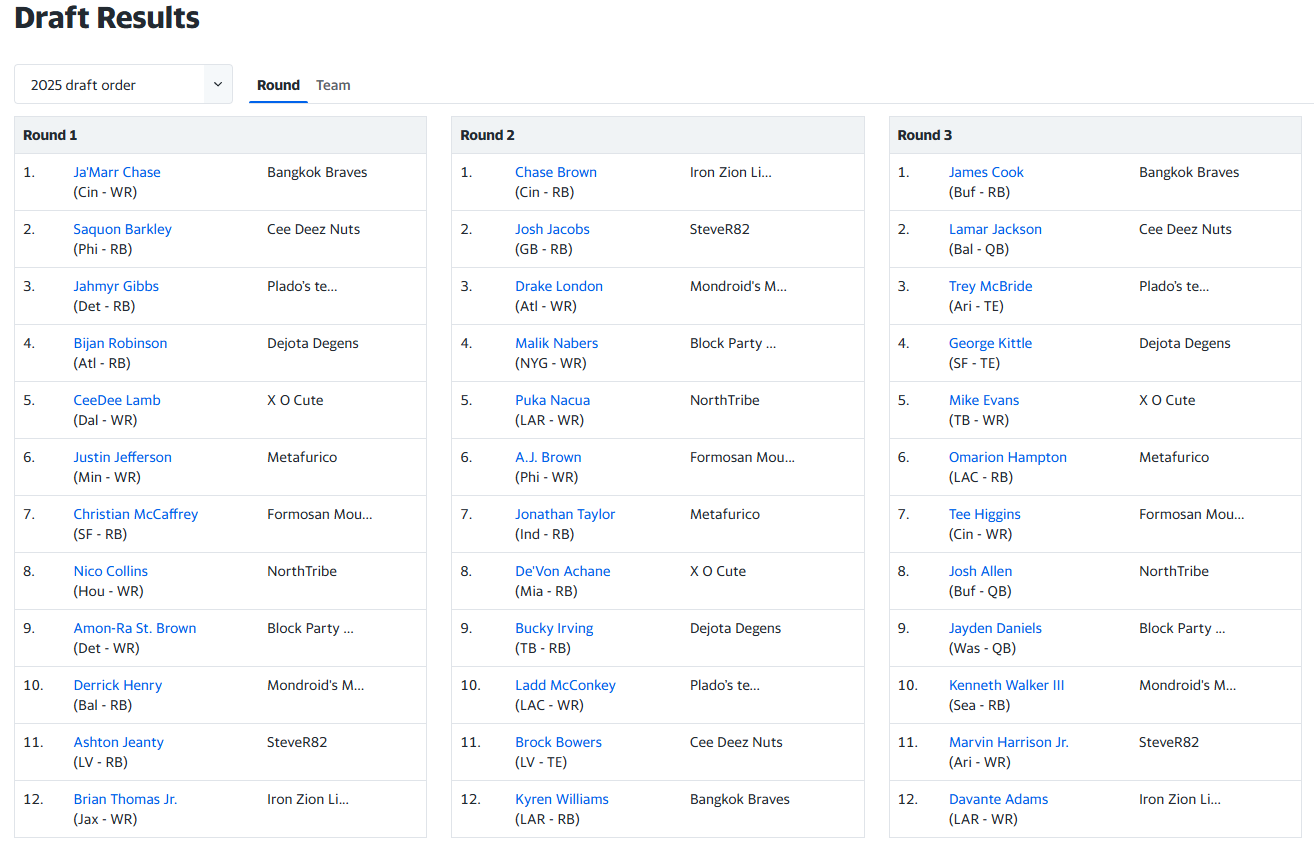Click Jayden Daniels link
Image resolution: width=1314 pixels, height=848 pixels.
click(995, 628)
